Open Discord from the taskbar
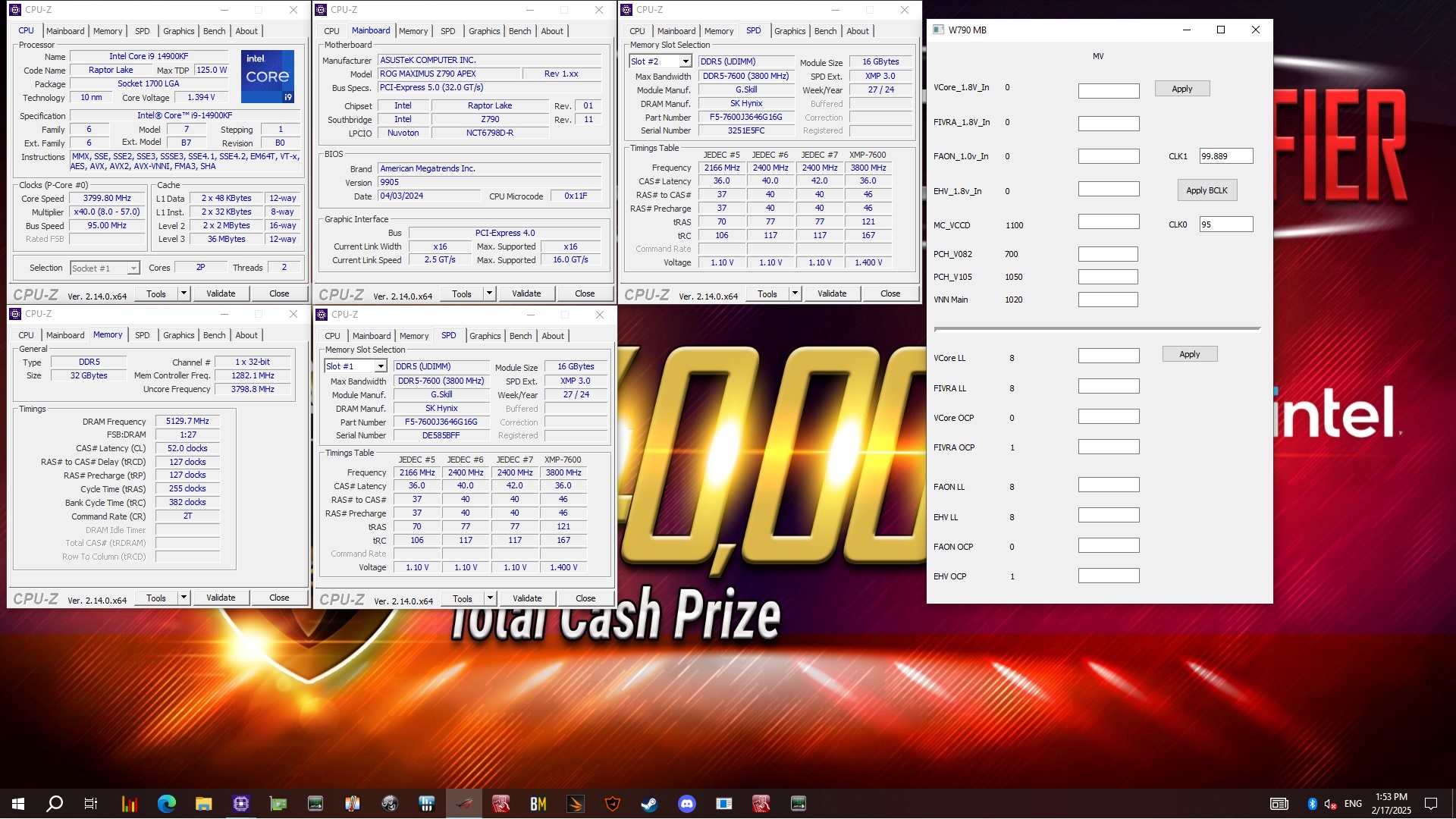The width and height of the screenshot is (1456, 819). click(x=687, y=804)
